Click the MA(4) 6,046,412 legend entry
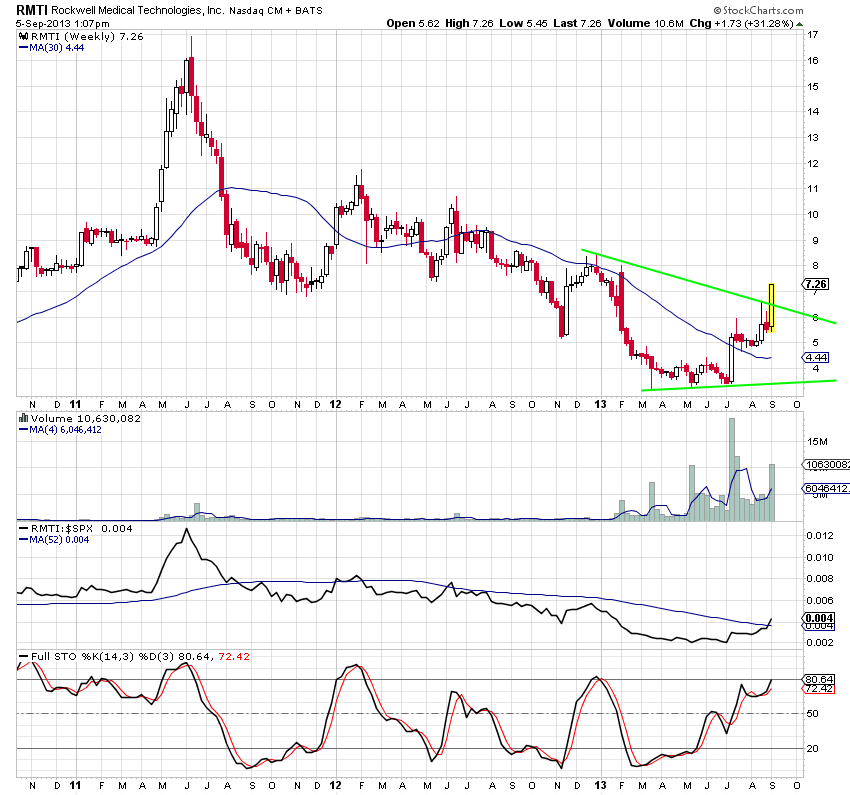This screenshot has width=850, height=795. [x=60, y=430]
